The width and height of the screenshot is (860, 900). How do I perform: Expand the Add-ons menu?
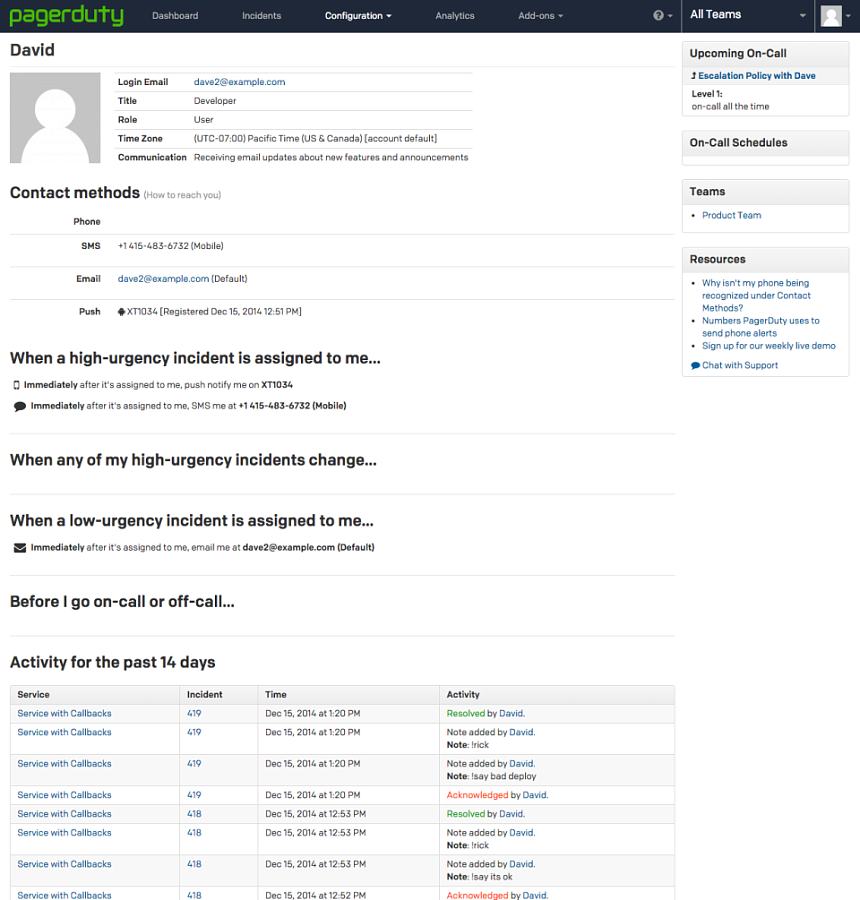click(540, 15)
